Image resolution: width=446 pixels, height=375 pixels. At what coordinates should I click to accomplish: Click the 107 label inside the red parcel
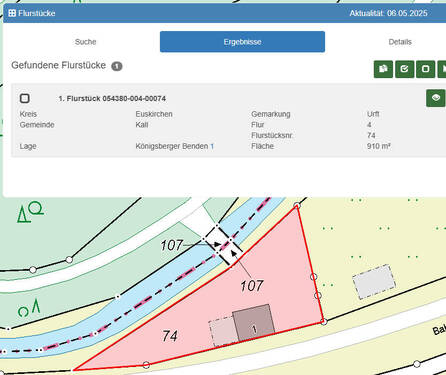click(x=252, y=286)
